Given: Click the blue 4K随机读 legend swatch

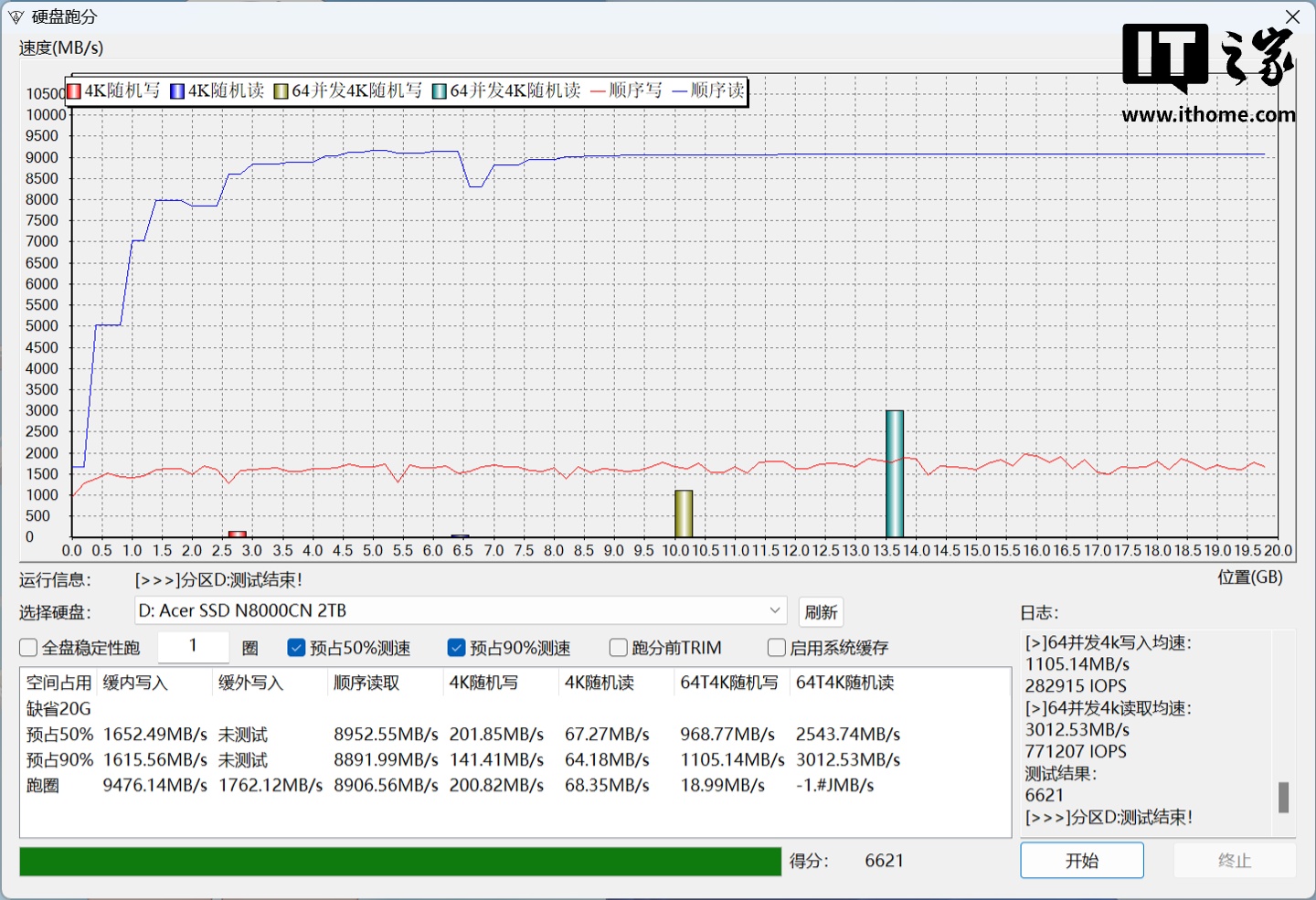Looking at the screenshot, I should [177, 91].
